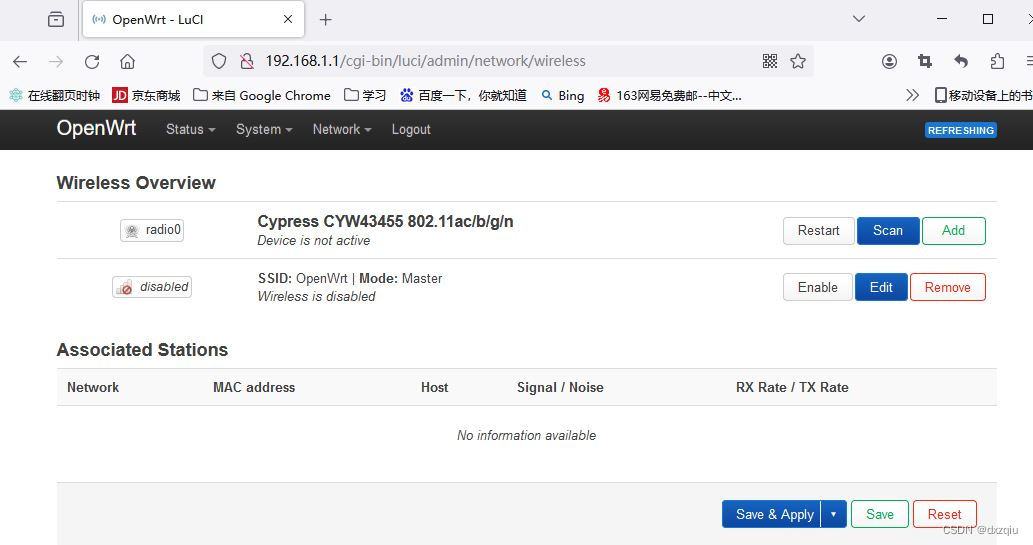
Task: Open the tab list icon left of tab
Action: click(x=56, y=19)
